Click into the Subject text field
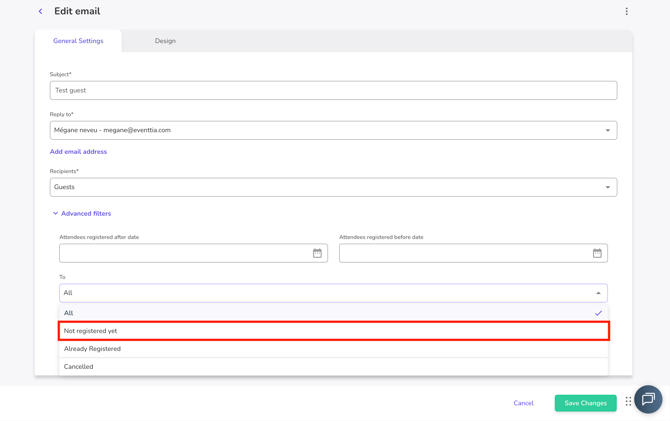The height and width of the screenshot is (421, 670). pyautogui.click(x=333, y=90)
